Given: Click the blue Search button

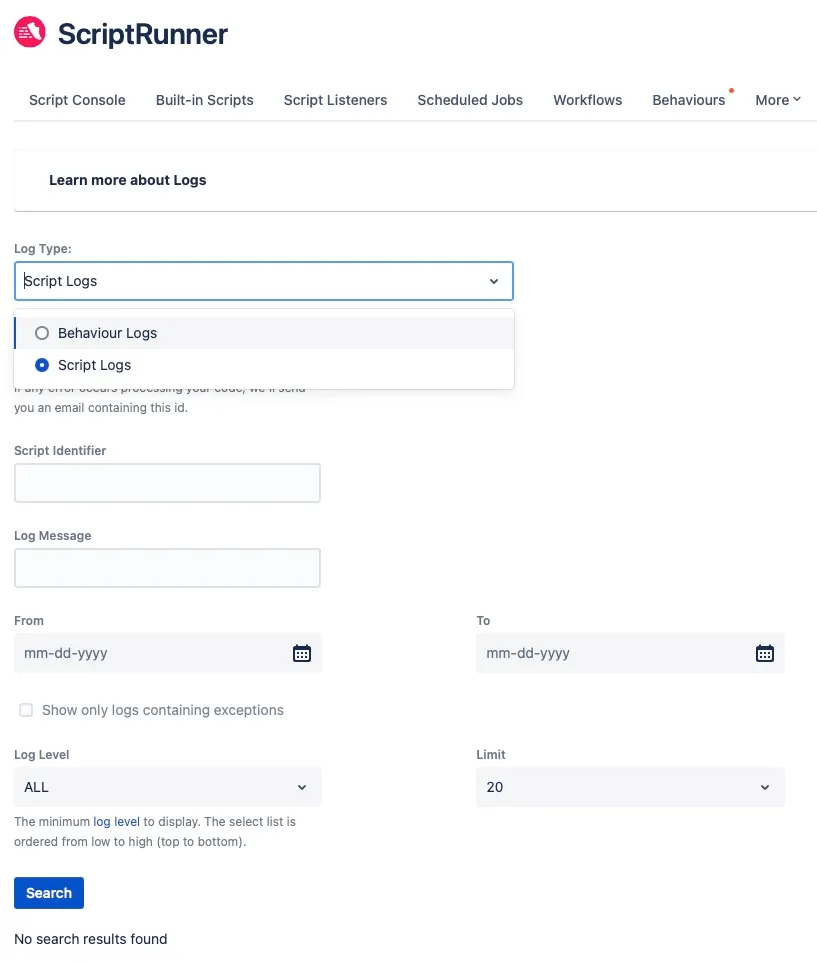Looking at the screenshot, I should point(49,893).
